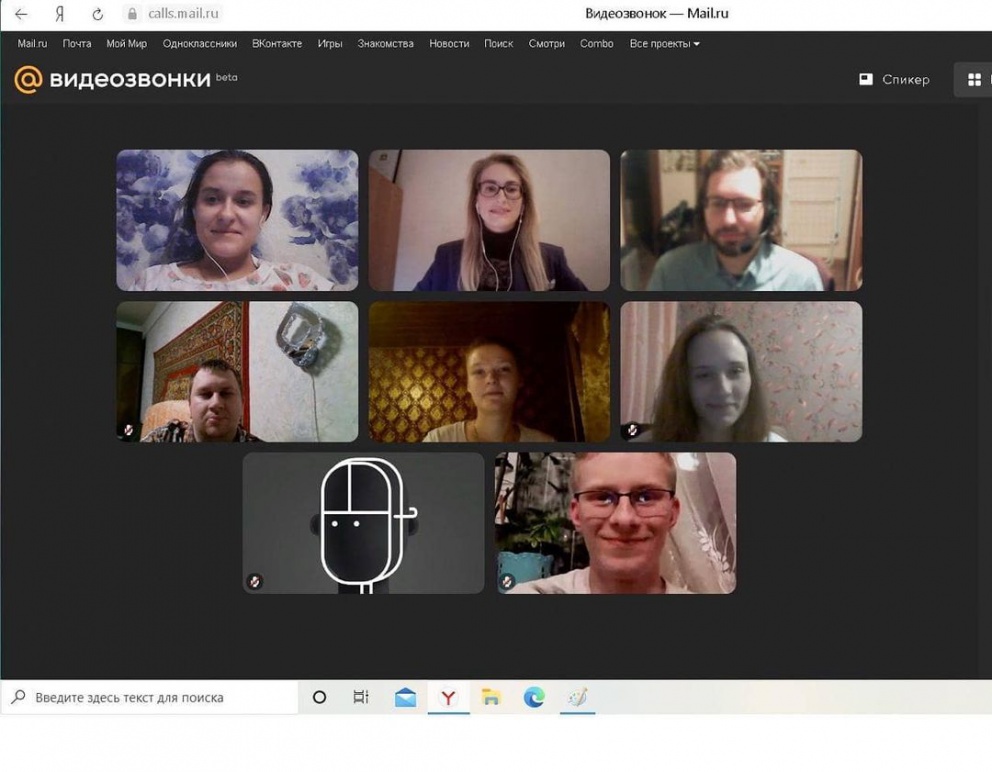Go to the Новости link
The image size is (992, 772).
[449, 44]
